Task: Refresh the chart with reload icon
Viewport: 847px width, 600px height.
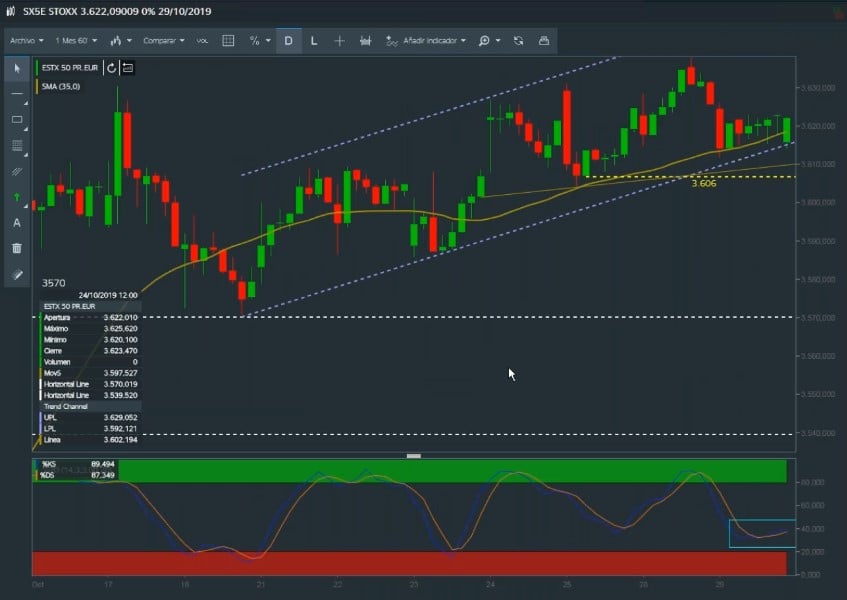Action: 518,41
